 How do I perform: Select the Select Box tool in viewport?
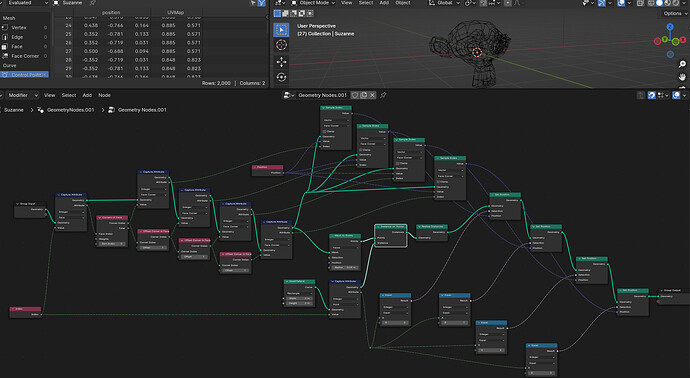pyautogui.click(x=282, y=30)
